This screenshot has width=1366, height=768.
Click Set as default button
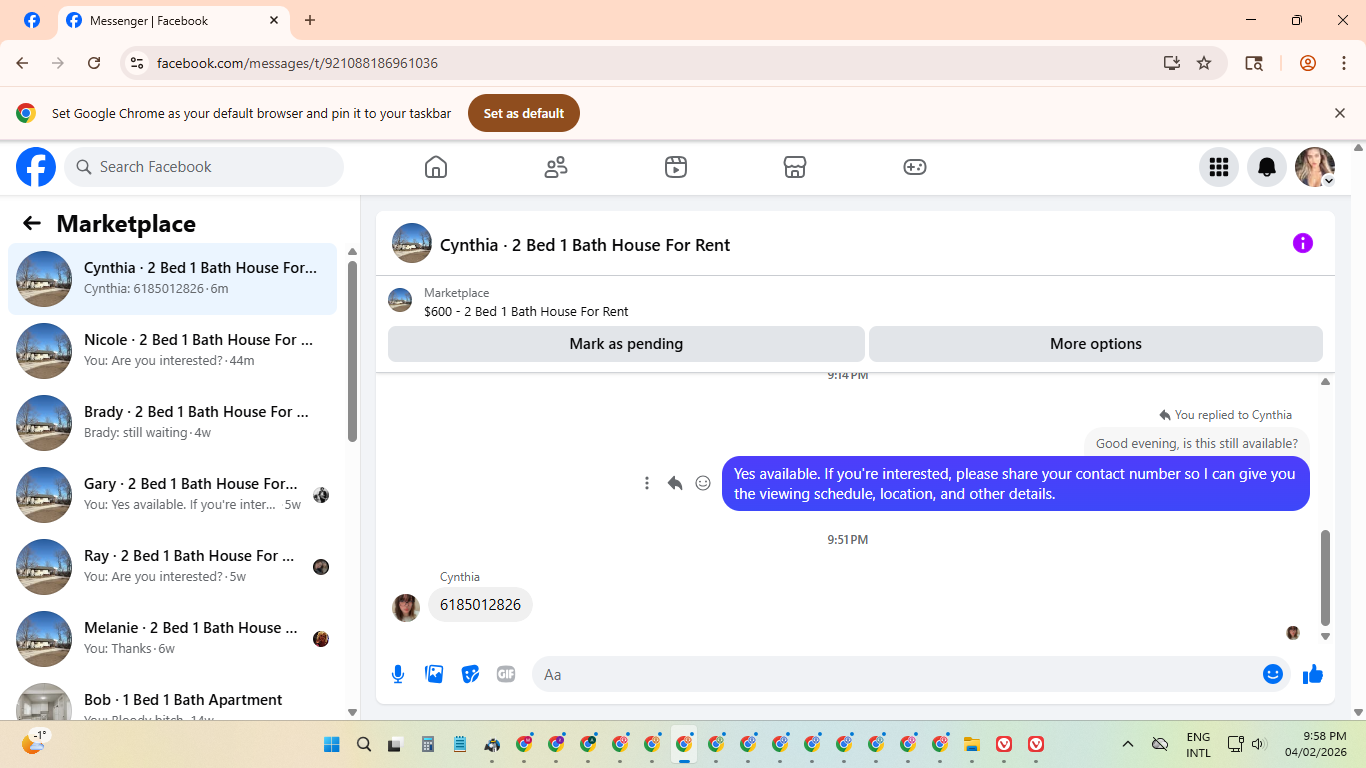524,113
